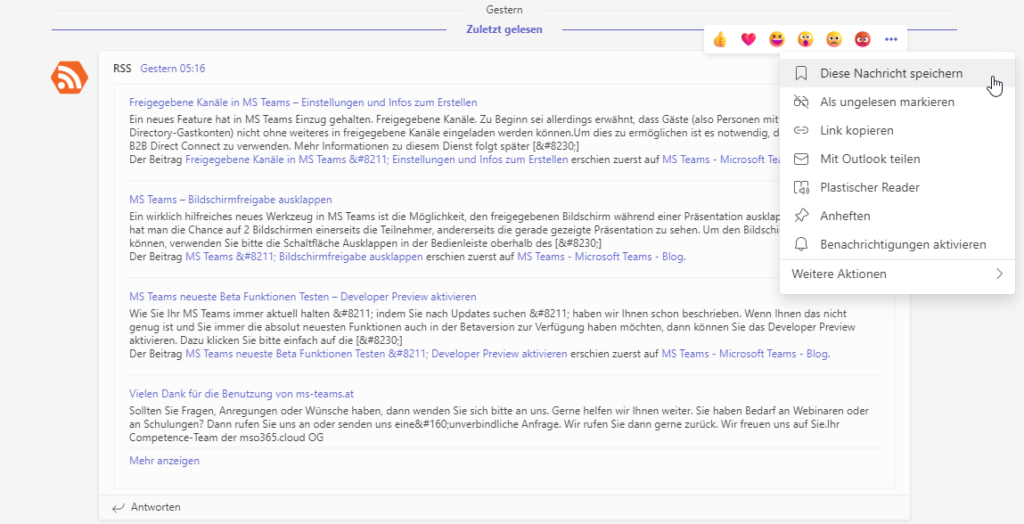Click the 'Zuletzt gelesen' marker label
Image resolution: width=1024 pixels, height=524 pixels.
(x=504, y=29)
